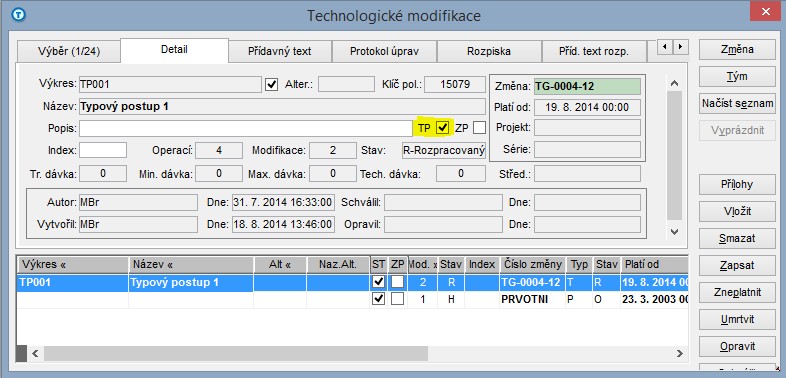Toggle ST checkbox in PRVOTNI row

point(378,299)
